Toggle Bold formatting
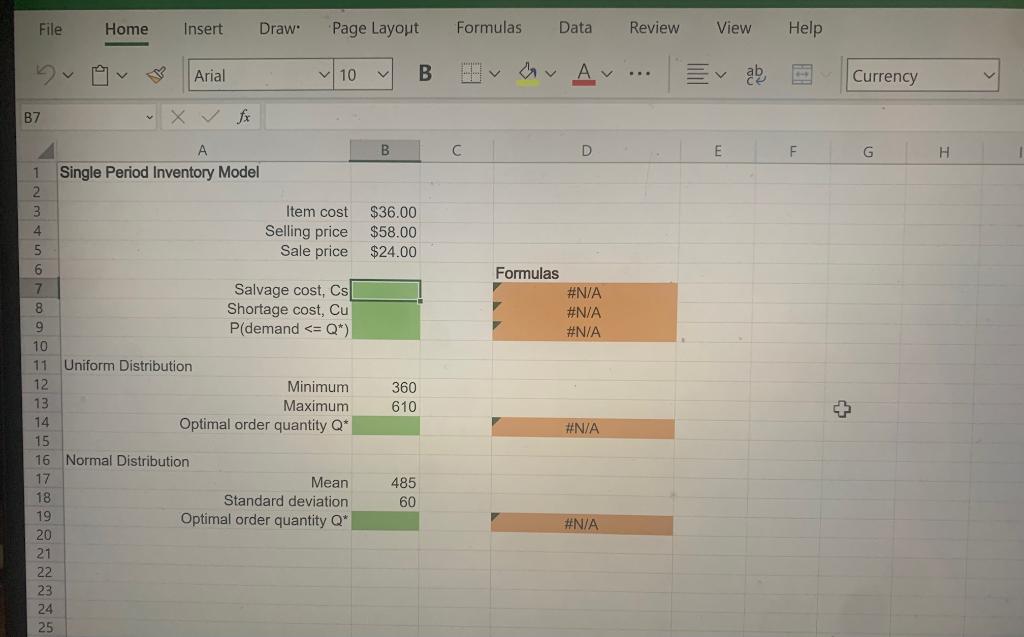This screenshot has width=1024, height=637. (x=425, y=73)
